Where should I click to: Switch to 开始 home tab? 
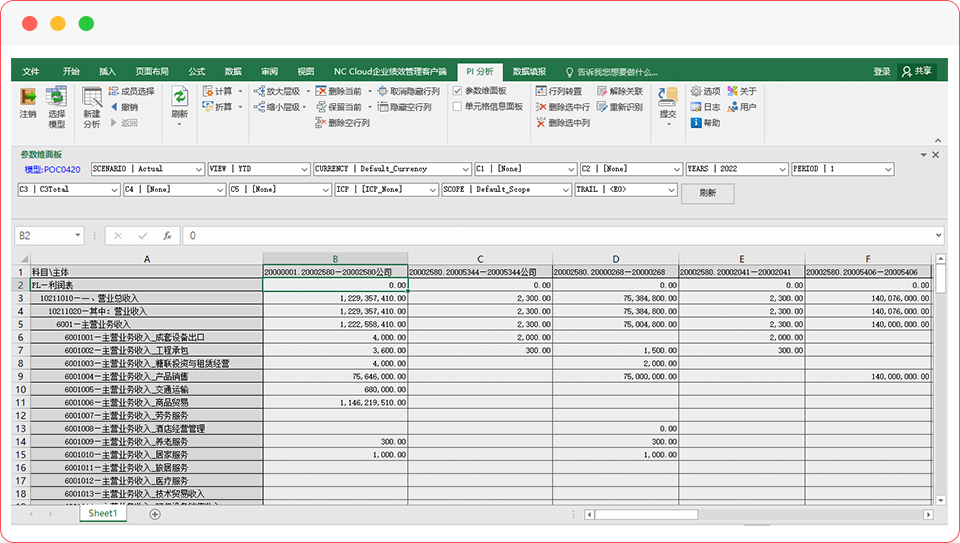pyautogui.click(x=71, y=72)
